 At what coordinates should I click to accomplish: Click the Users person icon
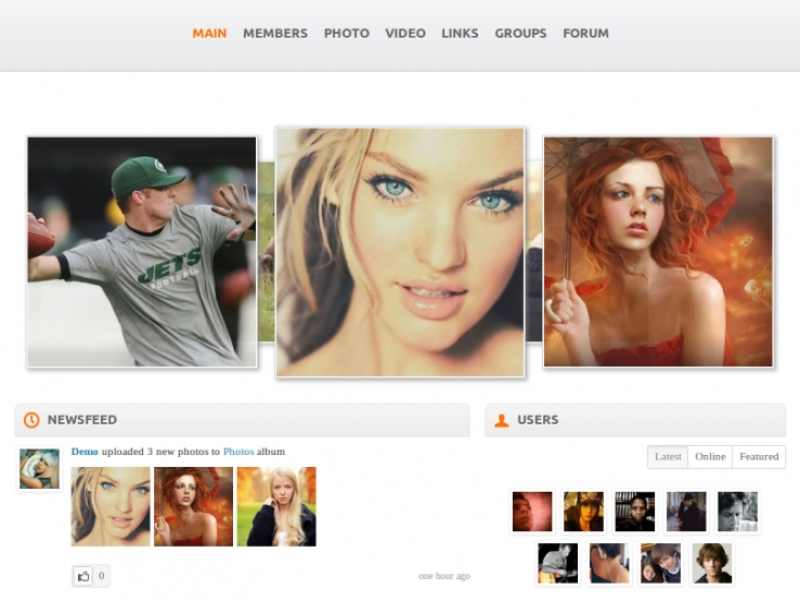click(x=502, y=420)
